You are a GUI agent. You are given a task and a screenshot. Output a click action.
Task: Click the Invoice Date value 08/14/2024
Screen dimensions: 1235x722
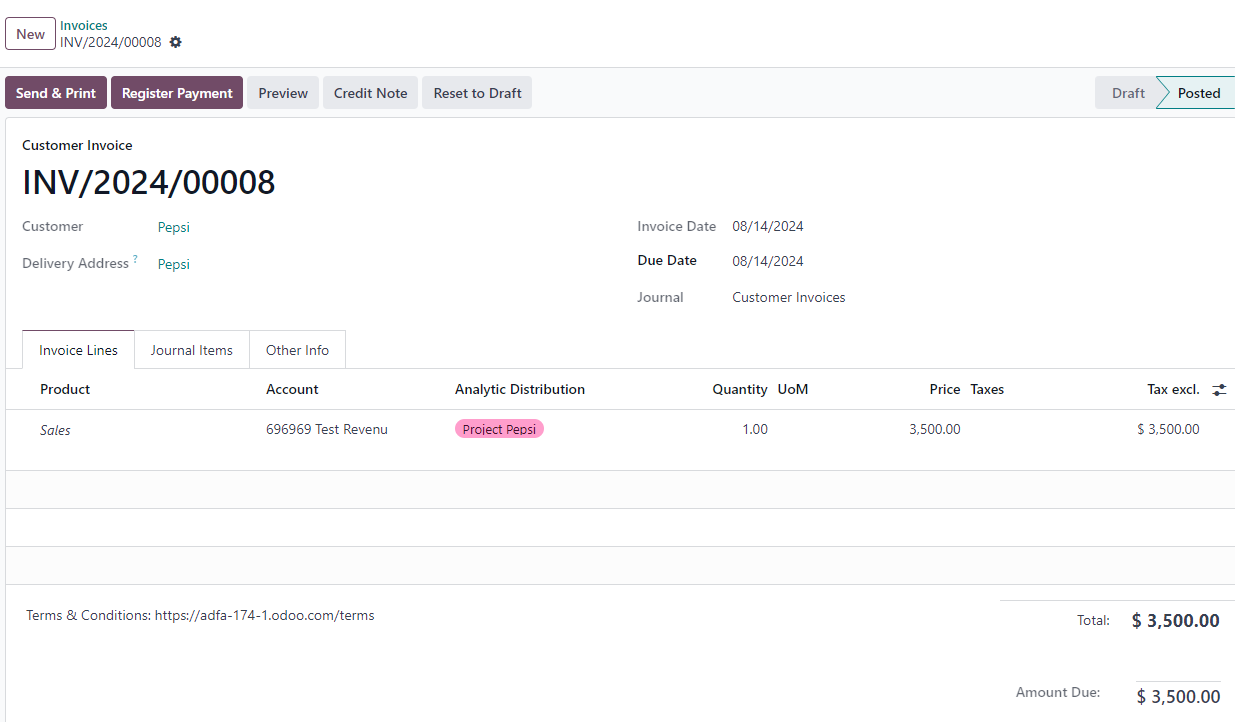pos(768,226)
